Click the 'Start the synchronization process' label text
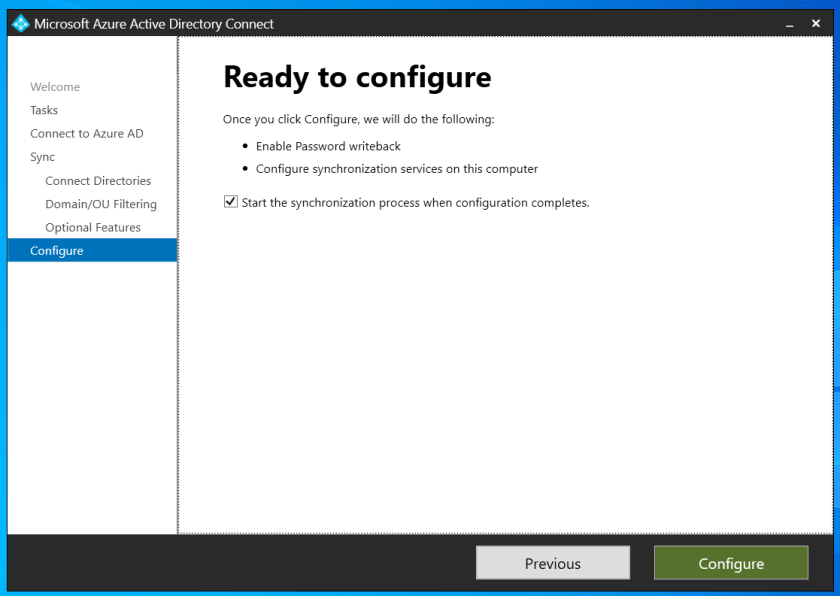The width and height of the screenshot is (840, 596). point(415,203)
